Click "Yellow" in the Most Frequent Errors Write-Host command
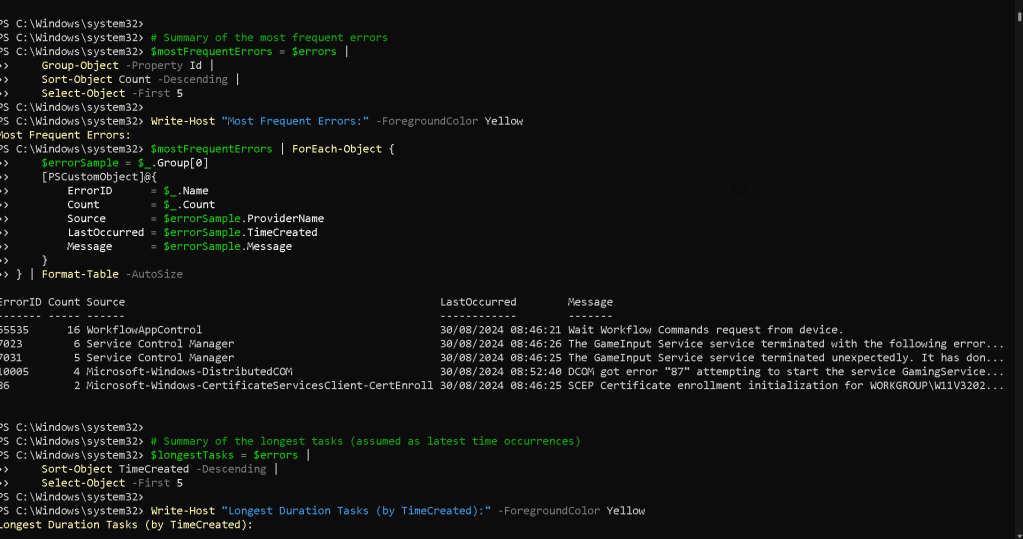1023x539 pixels. [504, 121]
